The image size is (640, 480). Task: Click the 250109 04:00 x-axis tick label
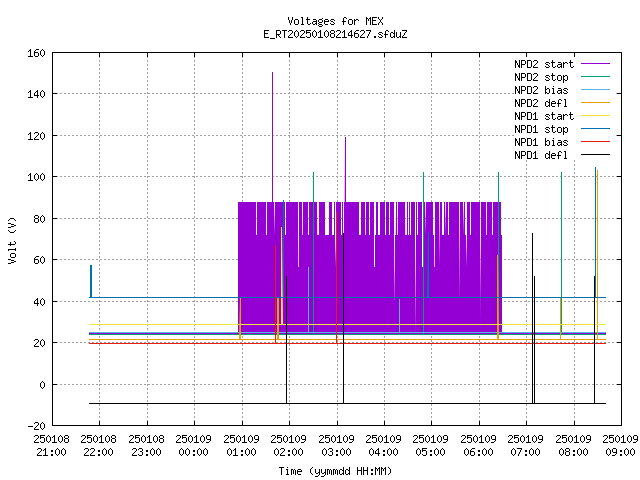[384, 446]
